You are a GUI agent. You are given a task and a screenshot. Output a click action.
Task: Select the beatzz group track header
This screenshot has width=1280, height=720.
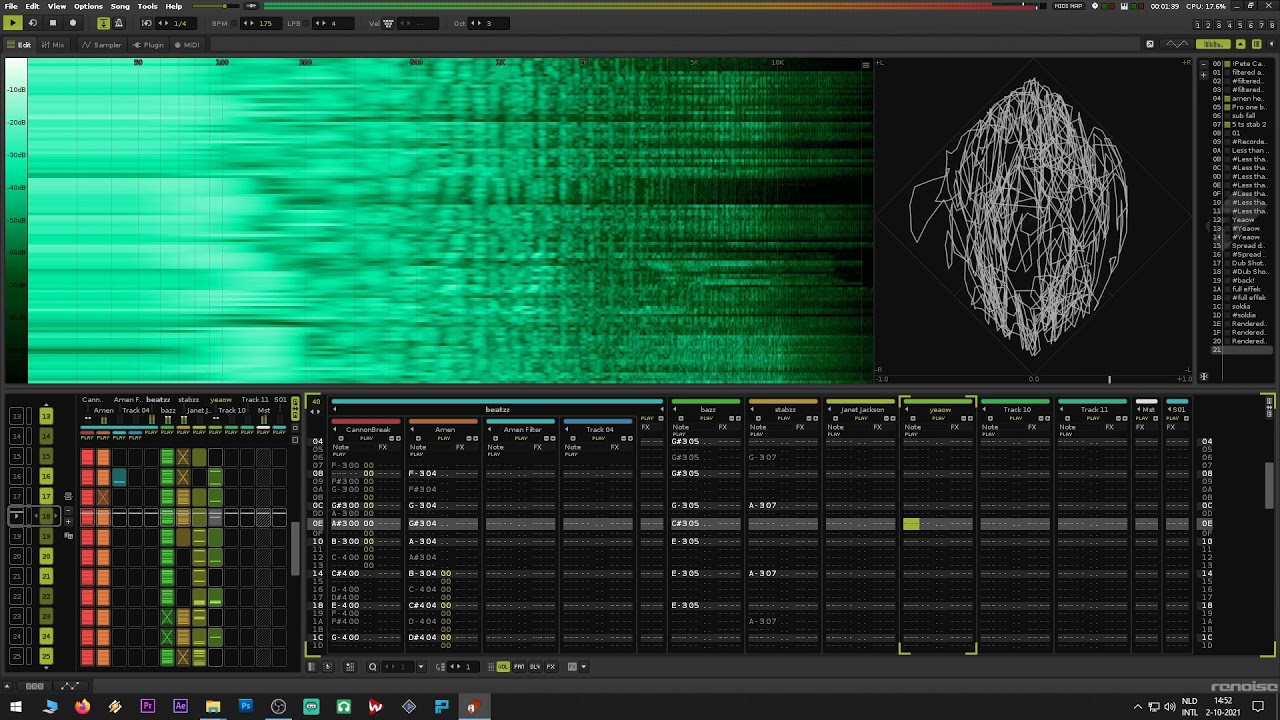click(497, 409)
